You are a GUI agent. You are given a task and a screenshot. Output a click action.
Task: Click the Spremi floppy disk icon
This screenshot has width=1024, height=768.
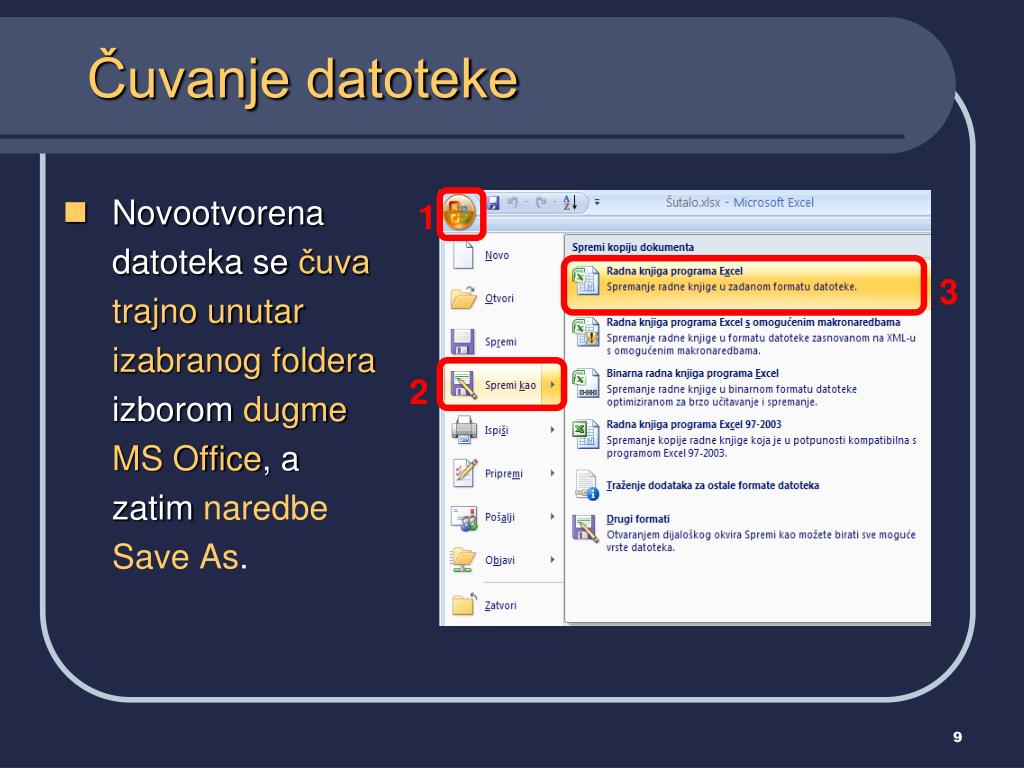pos(463,342)
